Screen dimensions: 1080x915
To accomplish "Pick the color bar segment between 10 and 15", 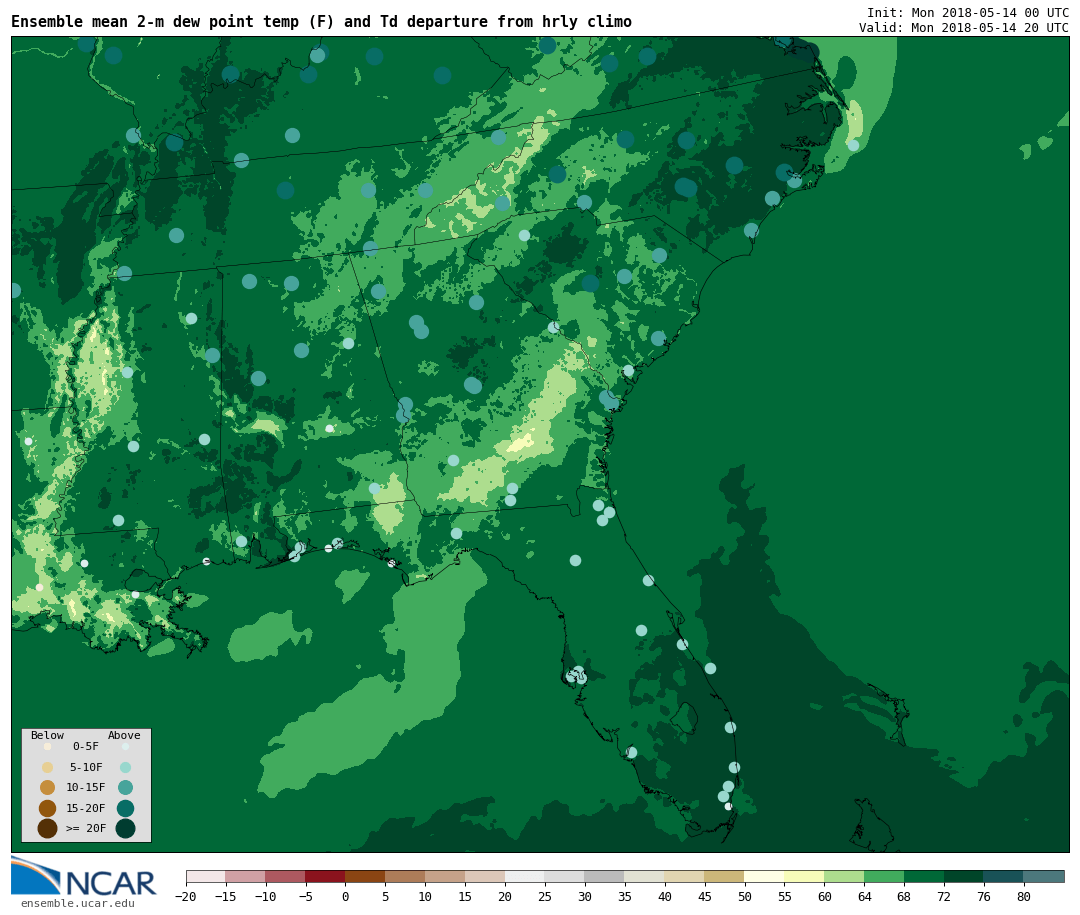I will 445,876.
